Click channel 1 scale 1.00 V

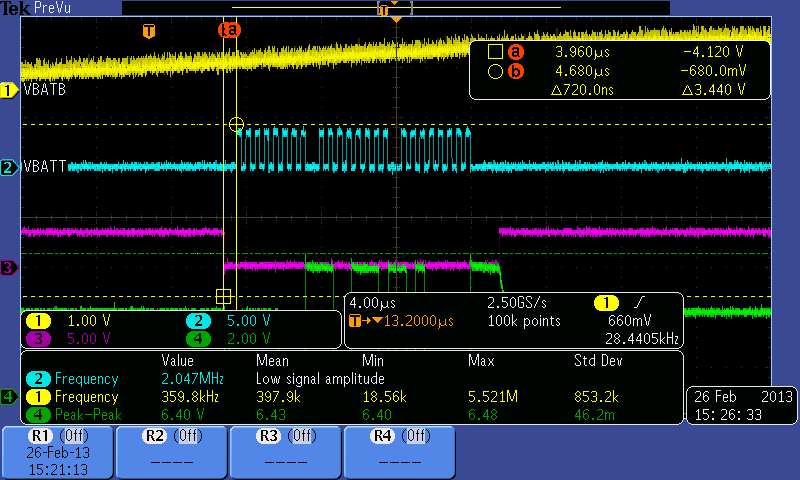pyautogui.click(x=89, y=321)
